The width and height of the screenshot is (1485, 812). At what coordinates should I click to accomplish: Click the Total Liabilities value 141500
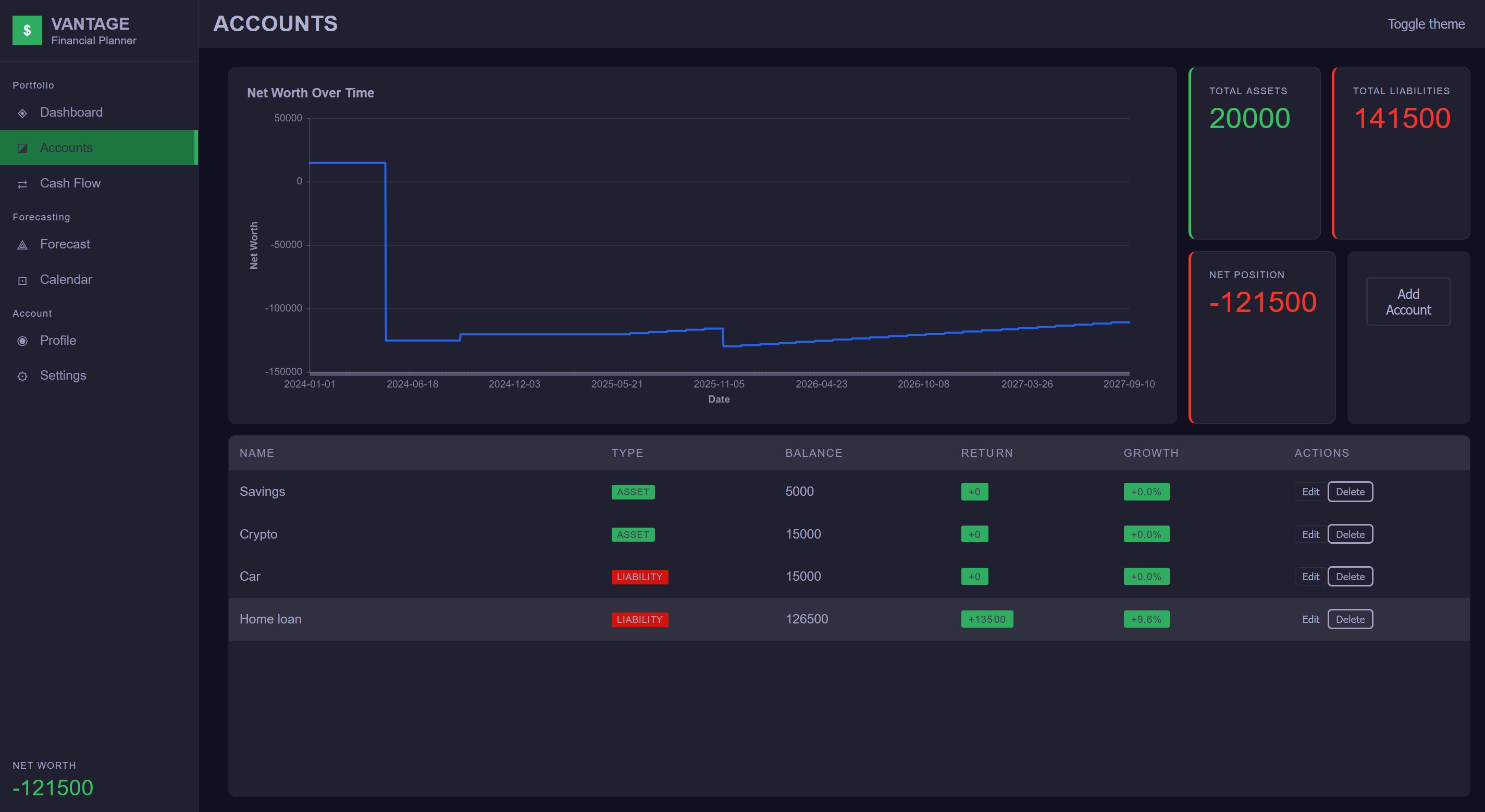pos(1402,118)
